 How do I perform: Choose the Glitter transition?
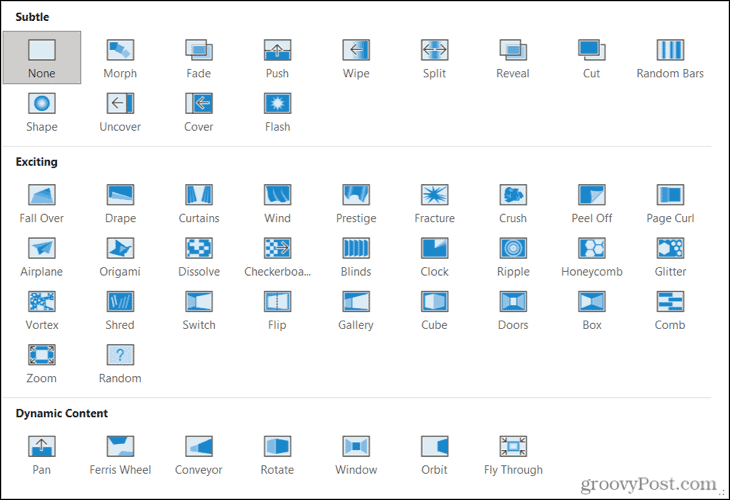click(670, 257)
